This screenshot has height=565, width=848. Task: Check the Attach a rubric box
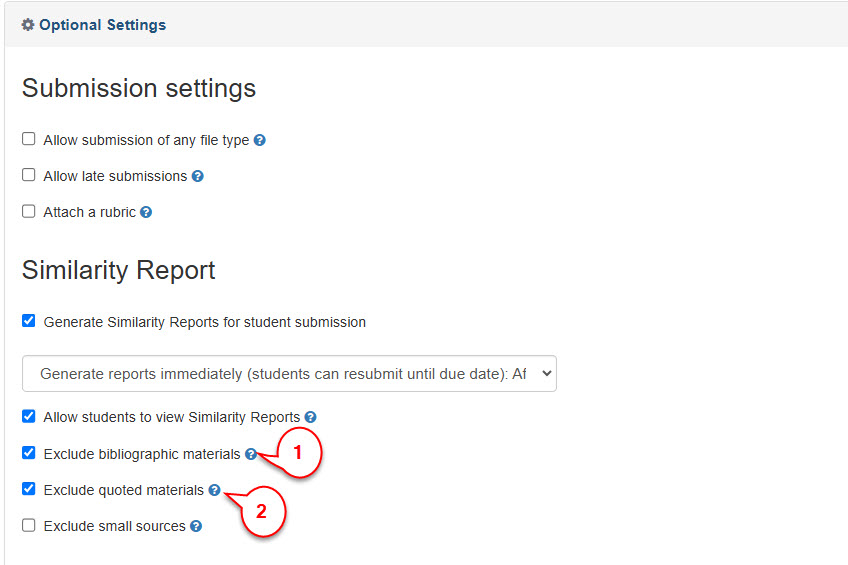[29, 211]
